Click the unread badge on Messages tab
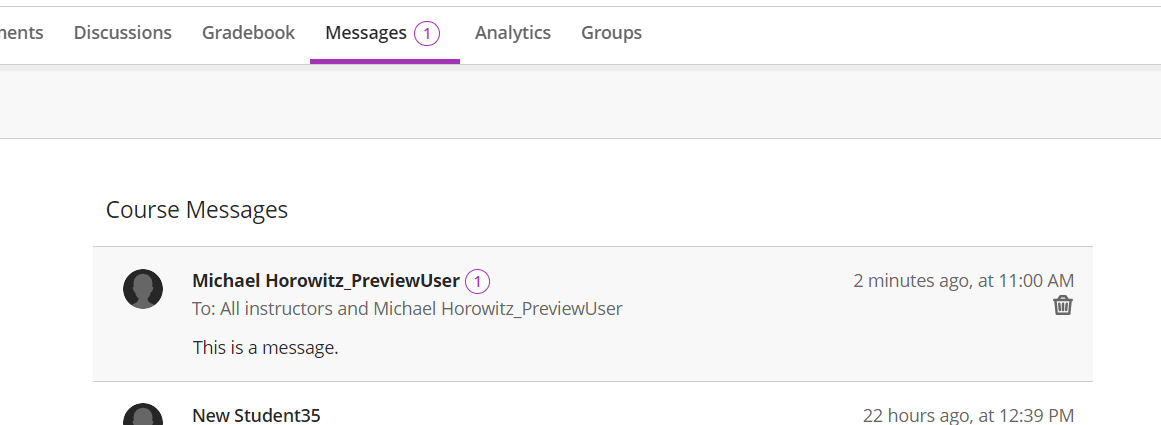 coord(427,33)
